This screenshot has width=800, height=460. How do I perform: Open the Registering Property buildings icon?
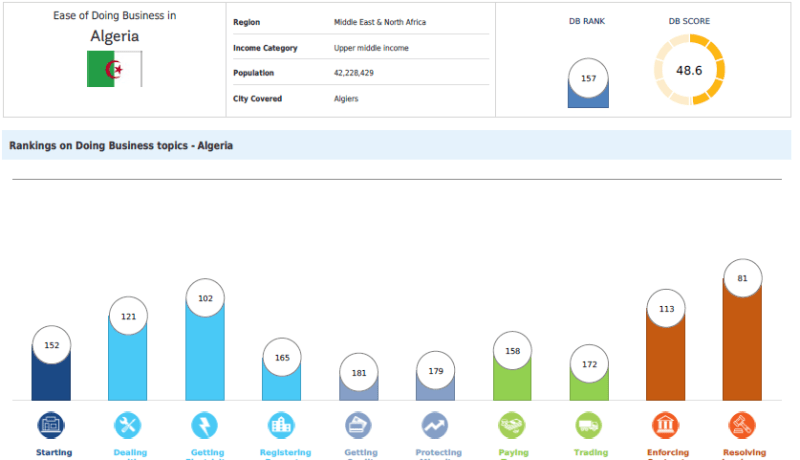point(283,424)
